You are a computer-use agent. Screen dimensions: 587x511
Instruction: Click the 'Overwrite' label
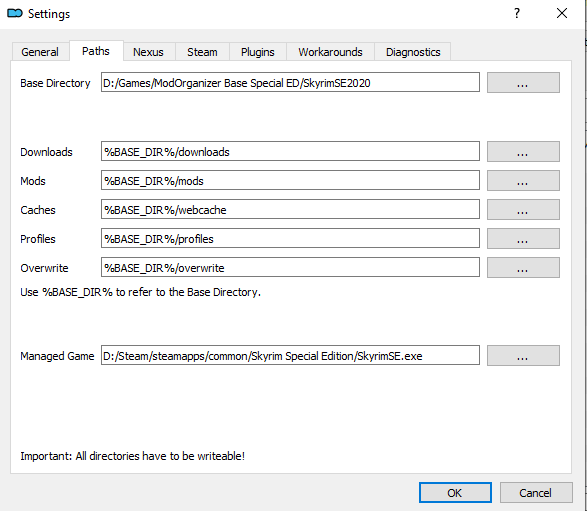(44, 268)
